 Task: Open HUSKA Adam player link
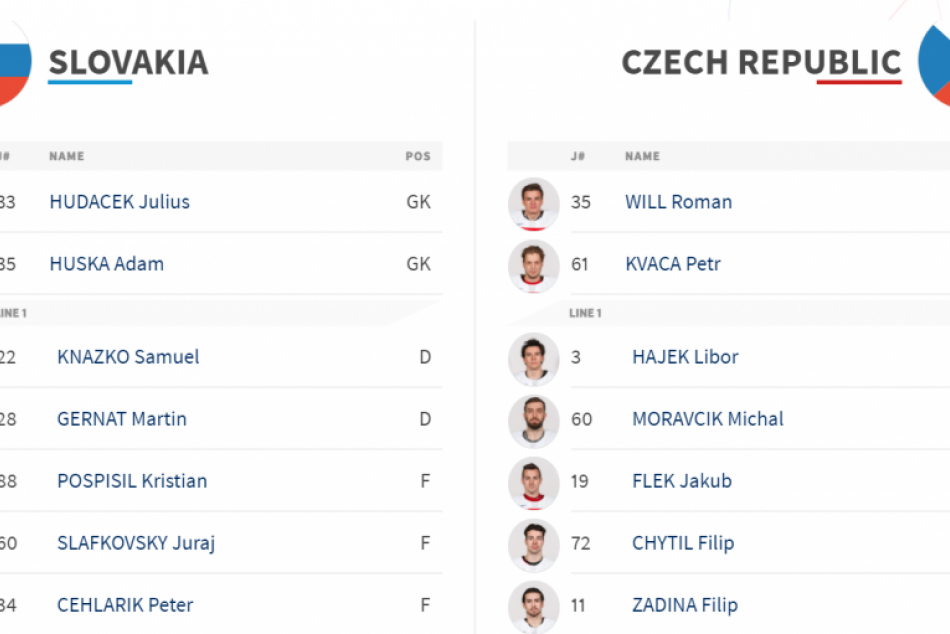tap(106, 264)
